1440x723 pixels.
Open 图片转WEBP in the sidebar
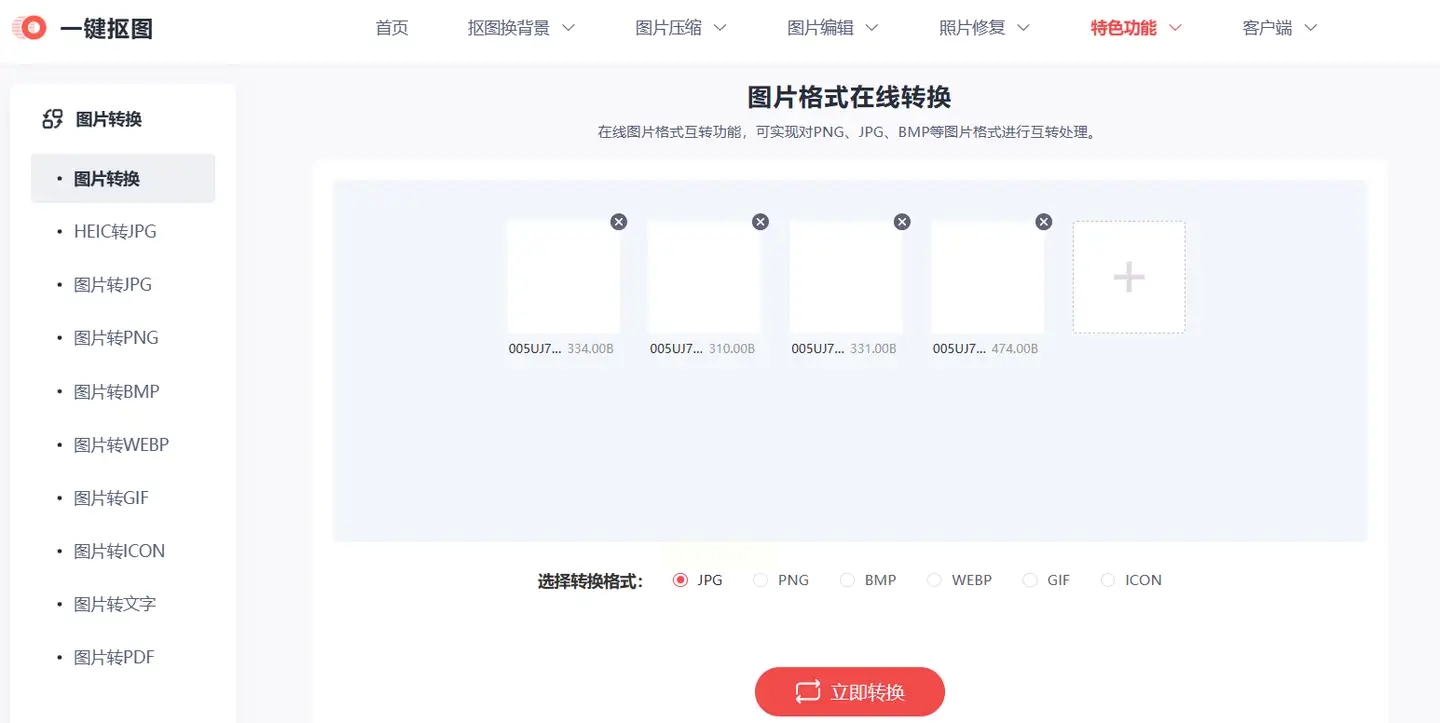(121, 445)
